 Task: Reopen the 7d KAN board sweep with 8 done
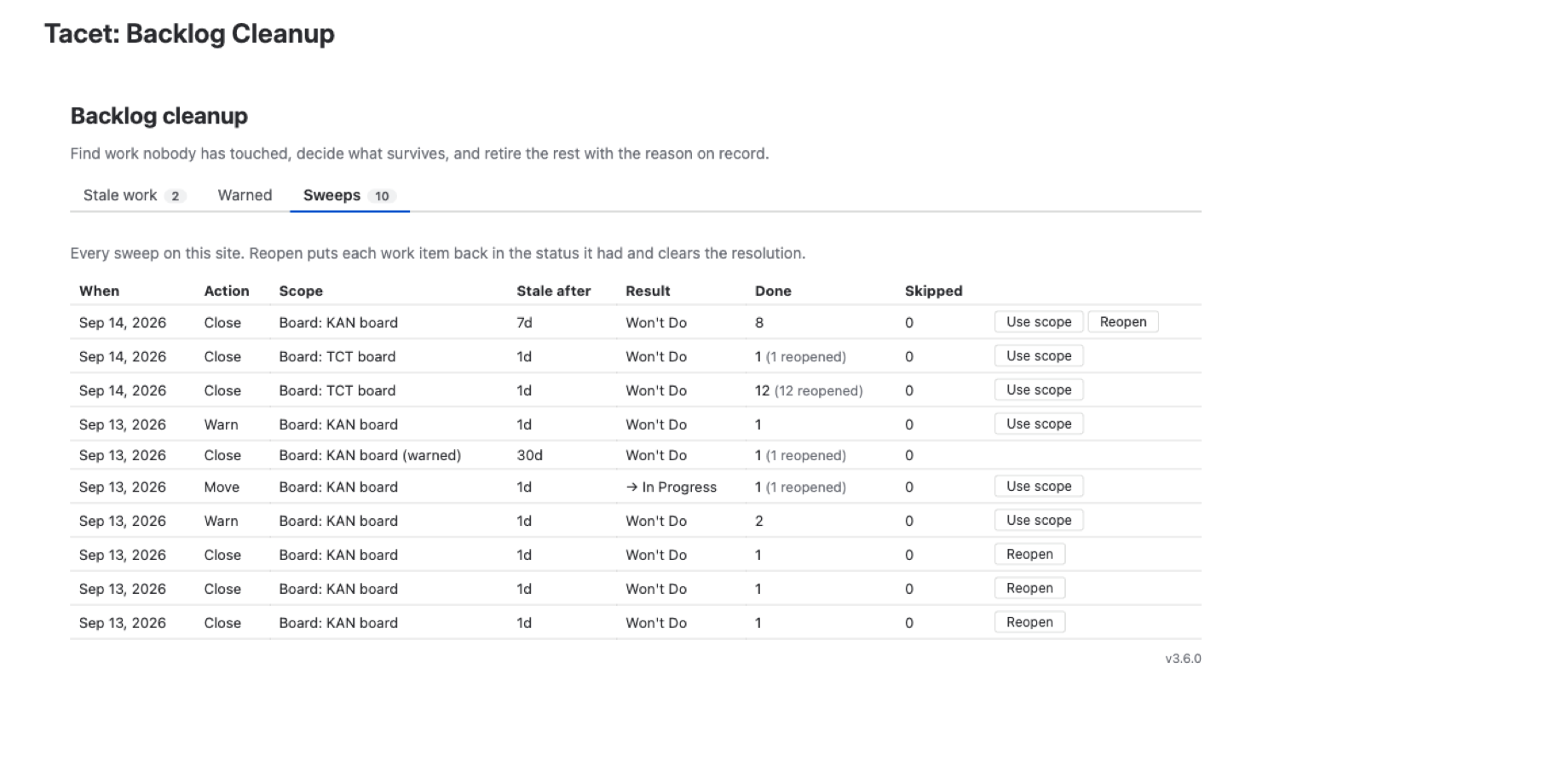pyautogui.click(x=1123, y=322)
